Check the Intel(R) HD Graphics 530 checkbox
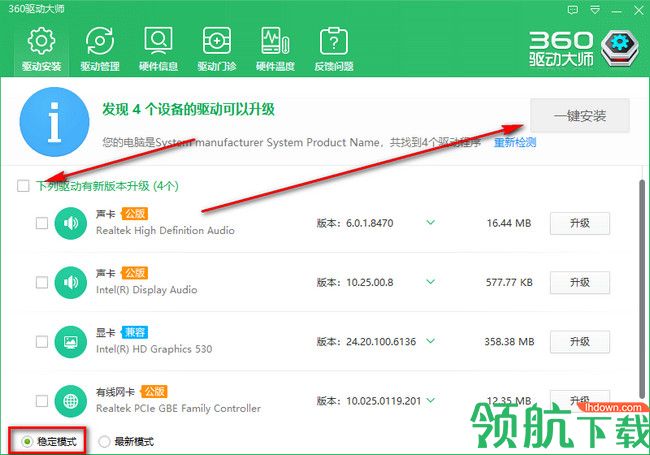This screenshot has width=650, height=455. click(42, 342)
